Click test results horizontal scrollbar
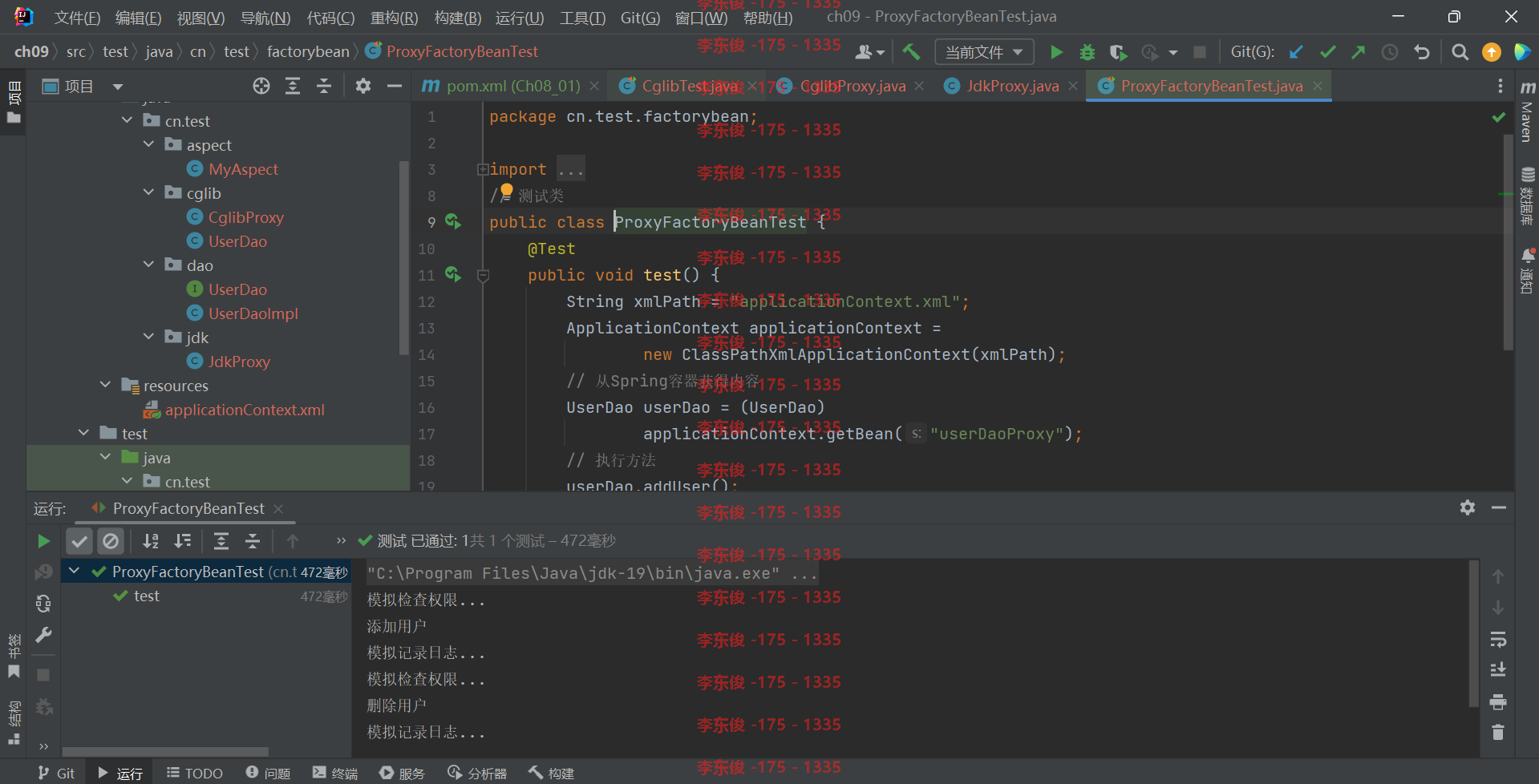 point(165,751)
